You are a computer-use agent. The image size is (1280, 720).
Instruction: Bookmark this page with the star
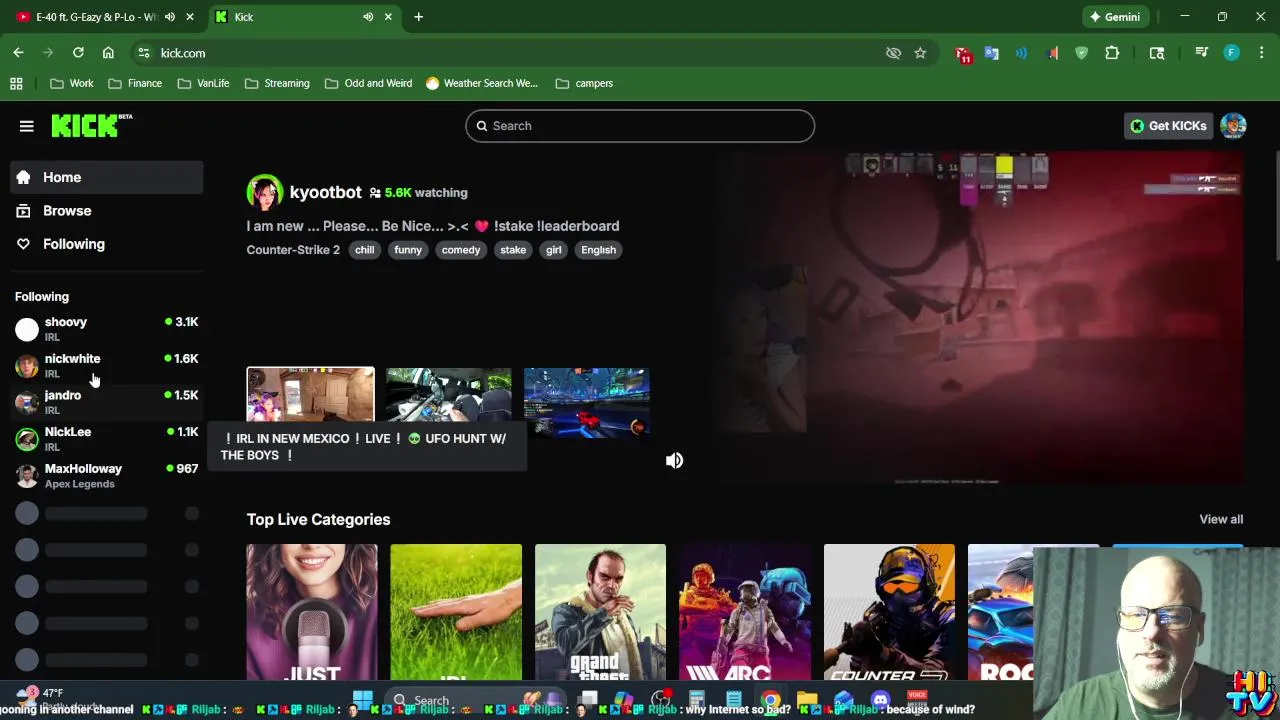point(920,53)
